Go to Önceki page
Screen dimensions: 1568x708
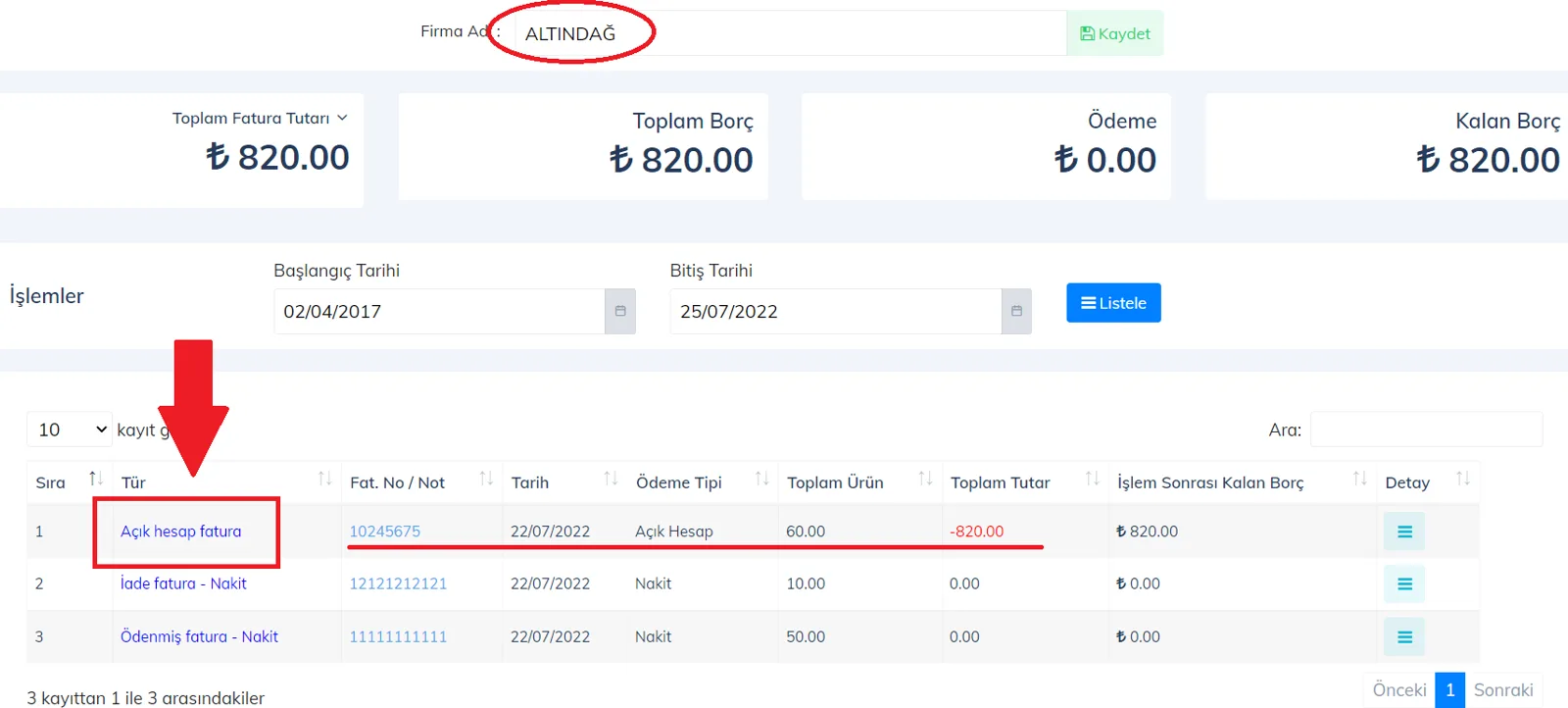(1399, 690)
